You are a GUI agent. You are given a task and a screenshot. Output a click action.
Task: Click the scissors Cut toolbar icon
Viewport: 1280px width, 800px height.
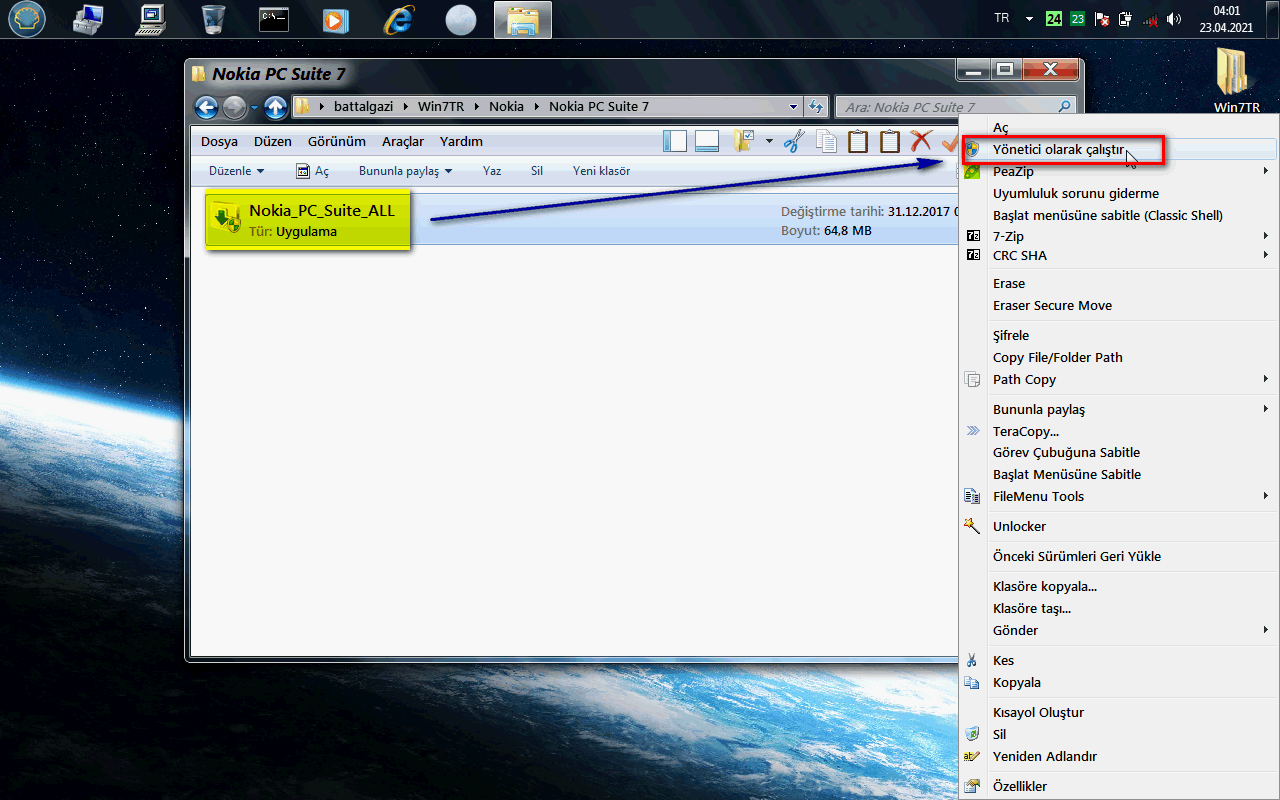pyautogui.click(x=795, y=141)
